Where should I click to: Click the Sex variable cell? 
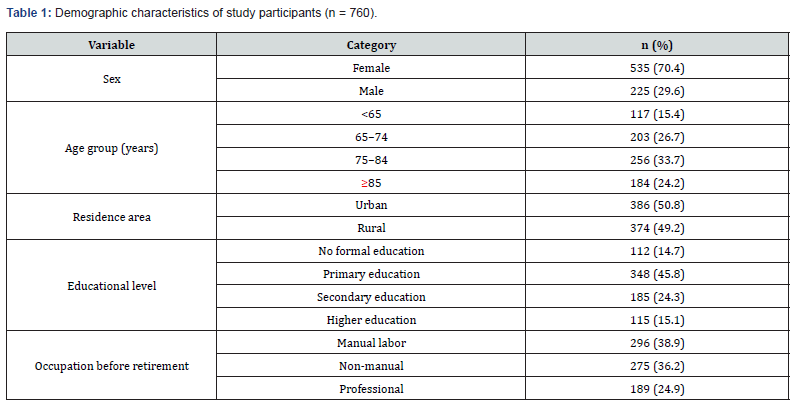tap(111, 79)
